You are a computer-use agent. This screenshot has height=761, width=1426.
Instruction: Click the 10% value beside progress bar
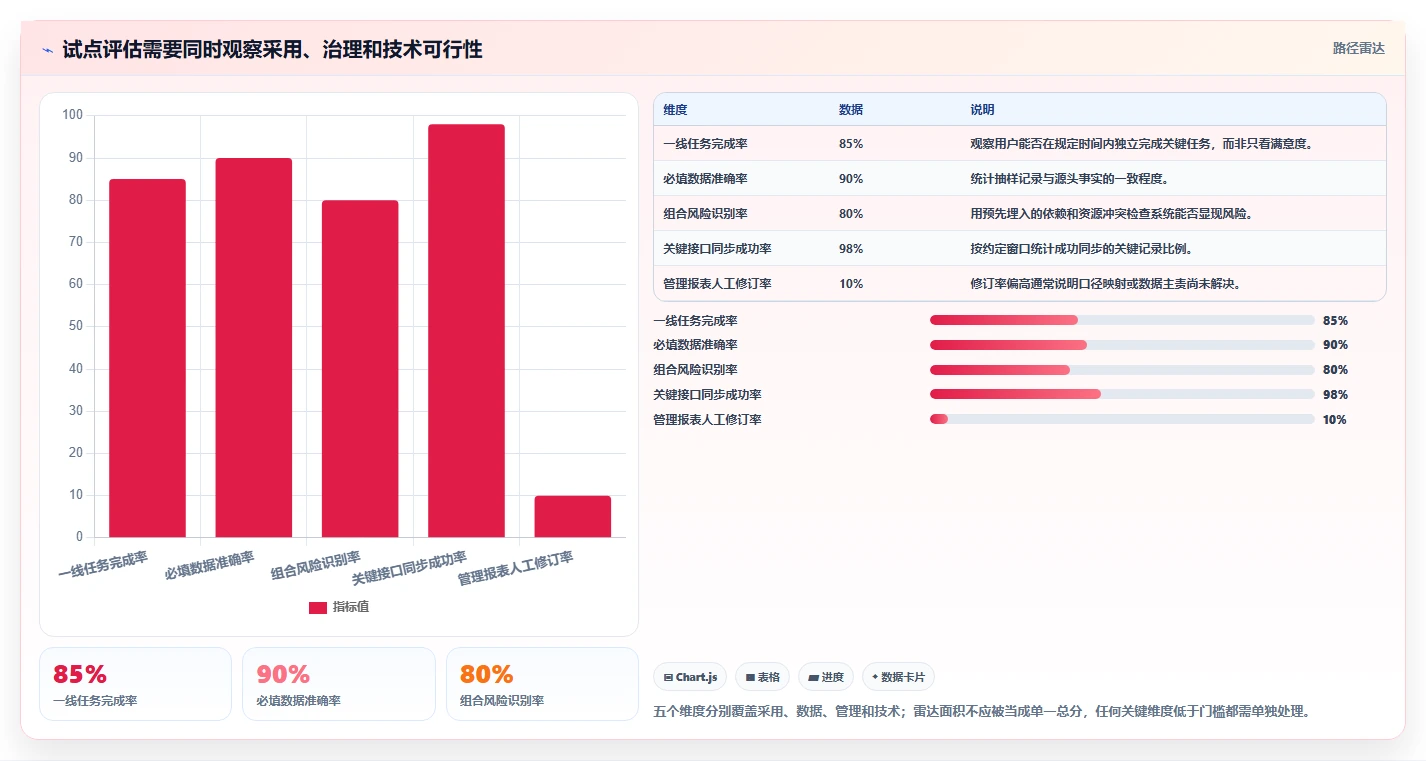1335,420
